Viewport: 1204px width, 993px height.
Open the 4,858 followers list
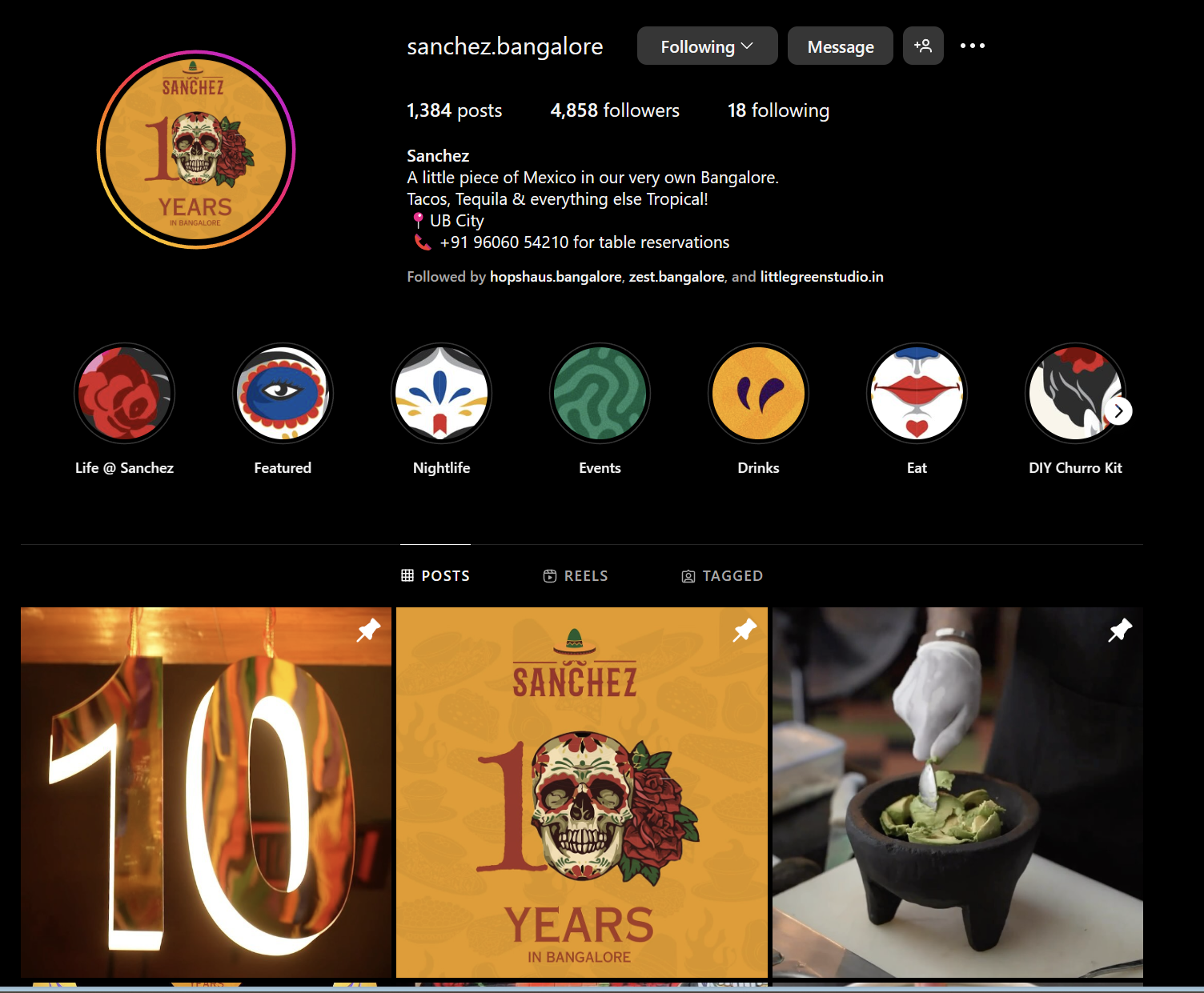[615, 110]
